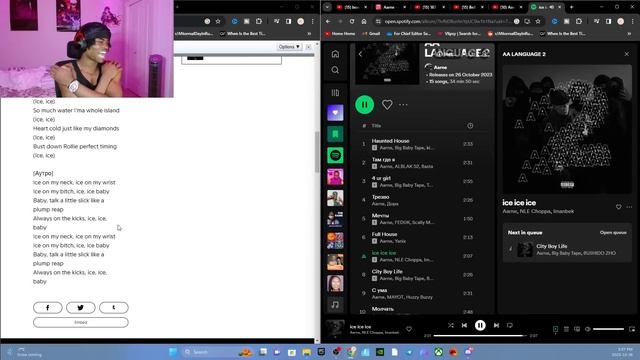The height and width of the screenshot is (360, 640).
Task: Open Chrome menu in the Spotify window
Action: click(x=633, y=21)
